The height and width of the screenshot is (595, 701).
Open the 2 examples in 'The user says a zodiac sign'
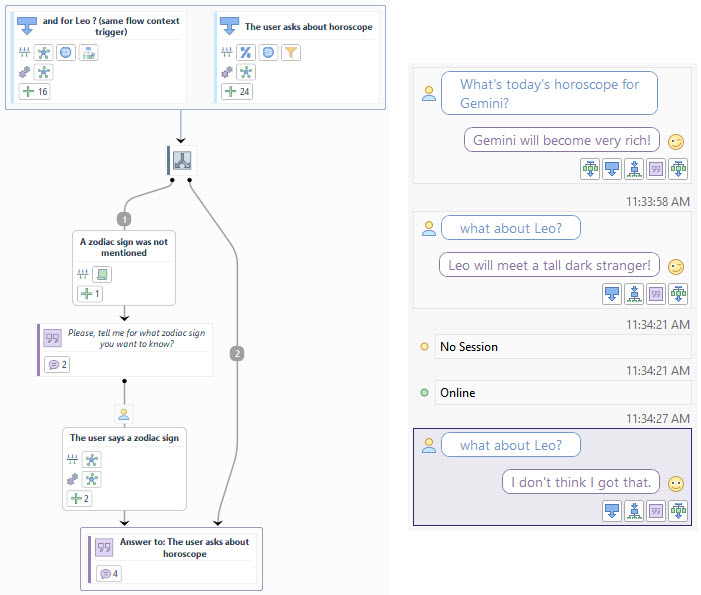pos(78,498)
